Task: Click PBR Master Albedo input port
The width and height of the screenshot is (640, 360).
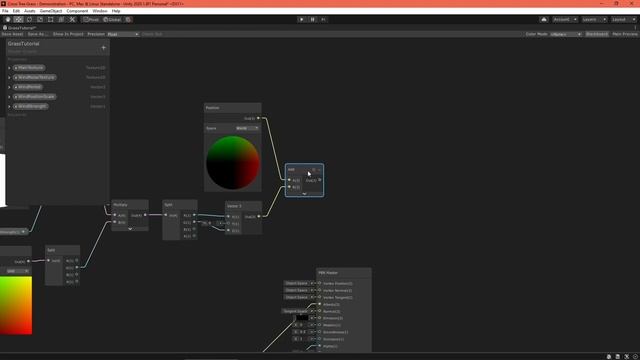Action: [320, 304]
